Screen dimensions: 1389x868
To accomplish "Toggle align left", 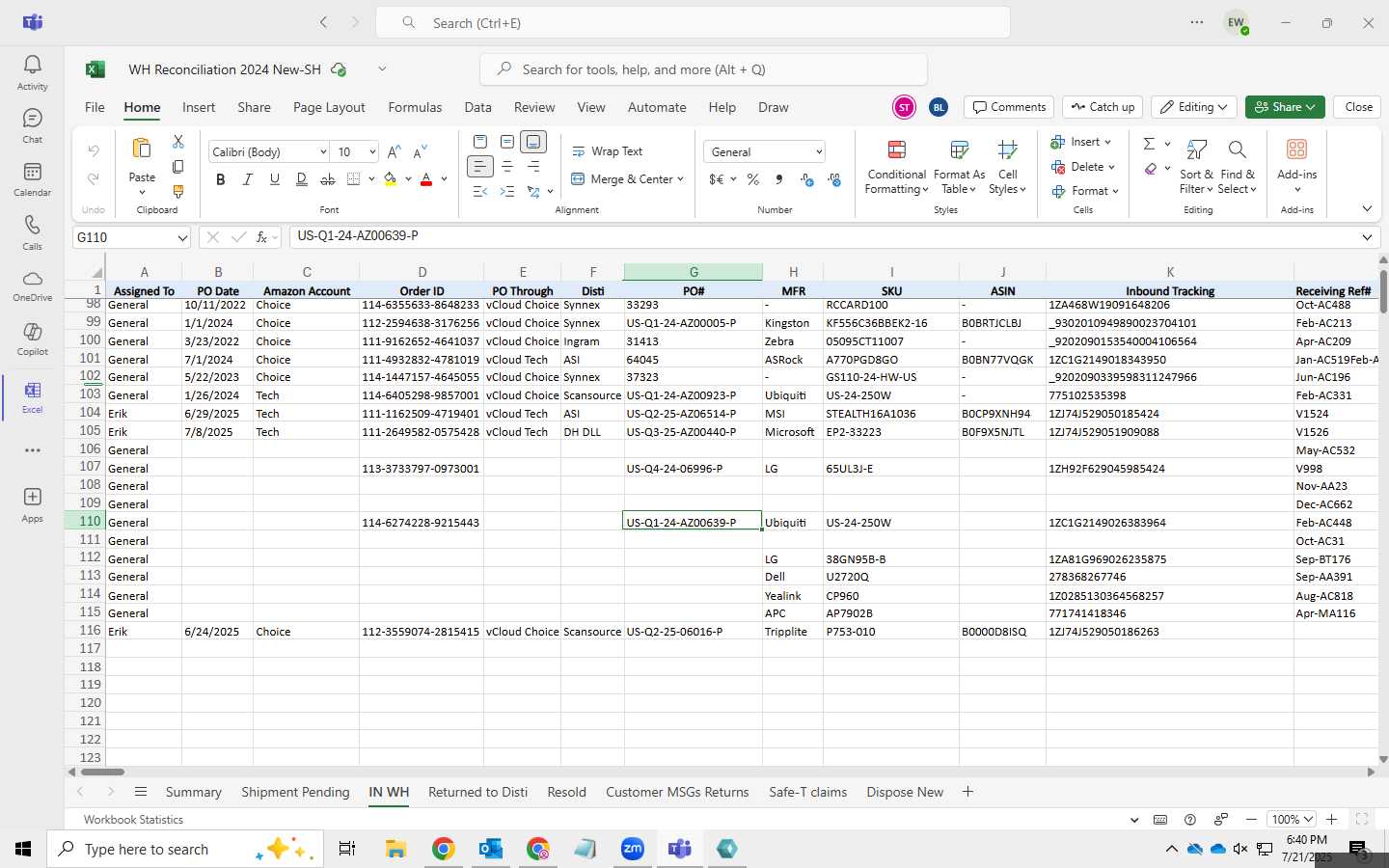I will [480, 167].
